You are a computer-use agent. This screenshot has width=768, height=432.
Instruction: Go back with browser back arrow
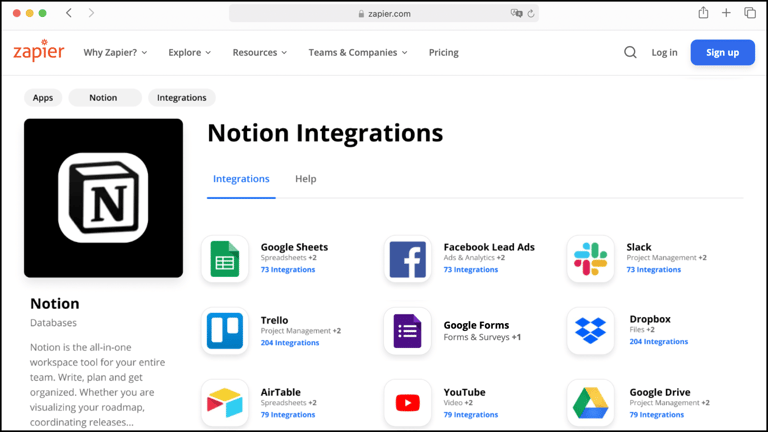point(69,13)
